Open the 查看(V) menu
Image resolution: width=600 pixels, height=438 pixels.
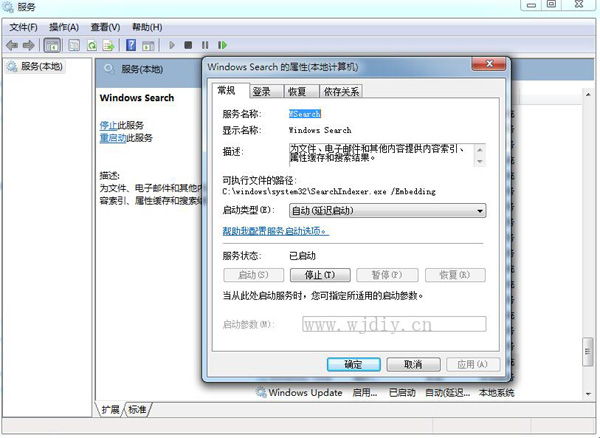(x=106, y=27)
